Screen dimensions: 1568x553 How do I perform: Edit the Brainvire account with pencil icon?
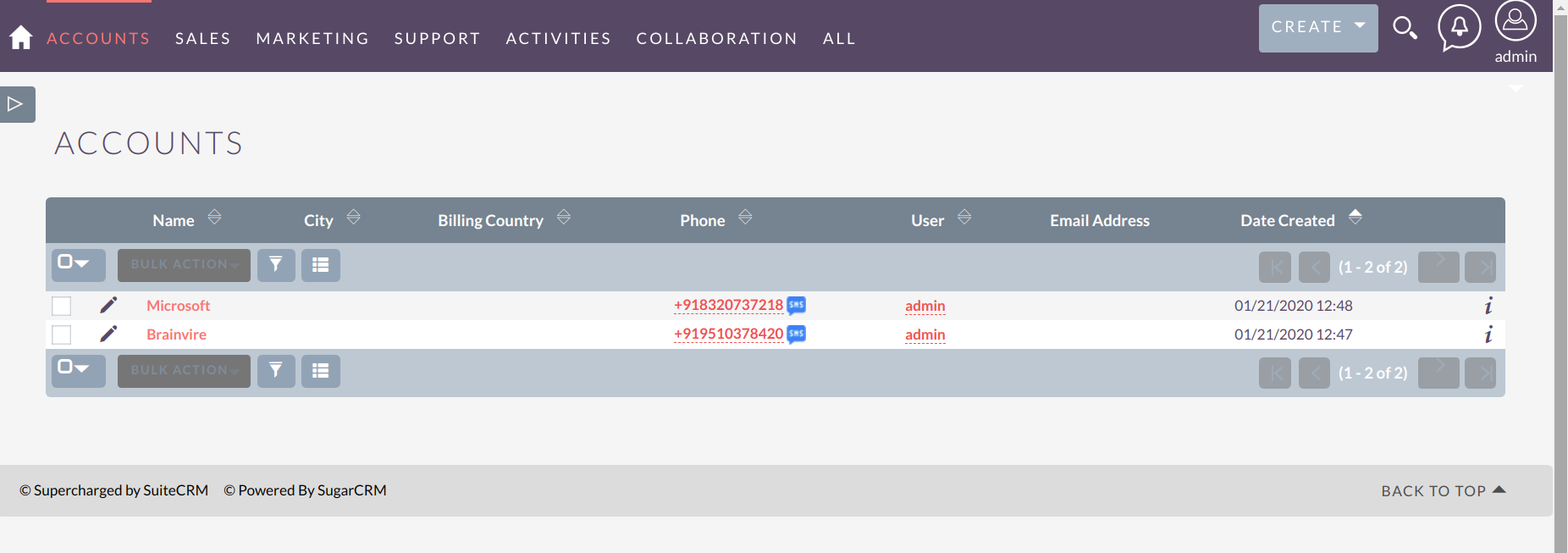click(108, 334)
